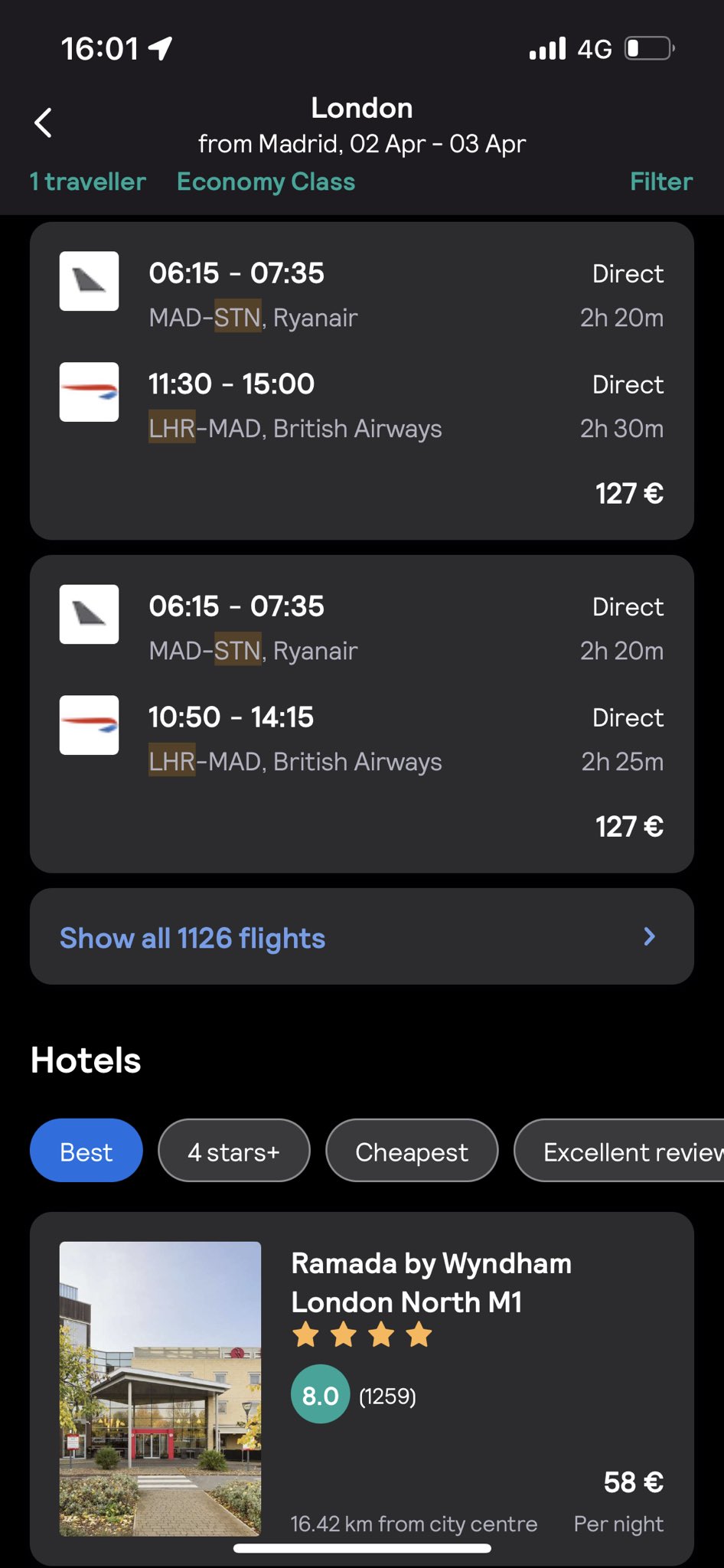Change the Economy Class cabin option
724x1568 pixels.
coord(266,182)
